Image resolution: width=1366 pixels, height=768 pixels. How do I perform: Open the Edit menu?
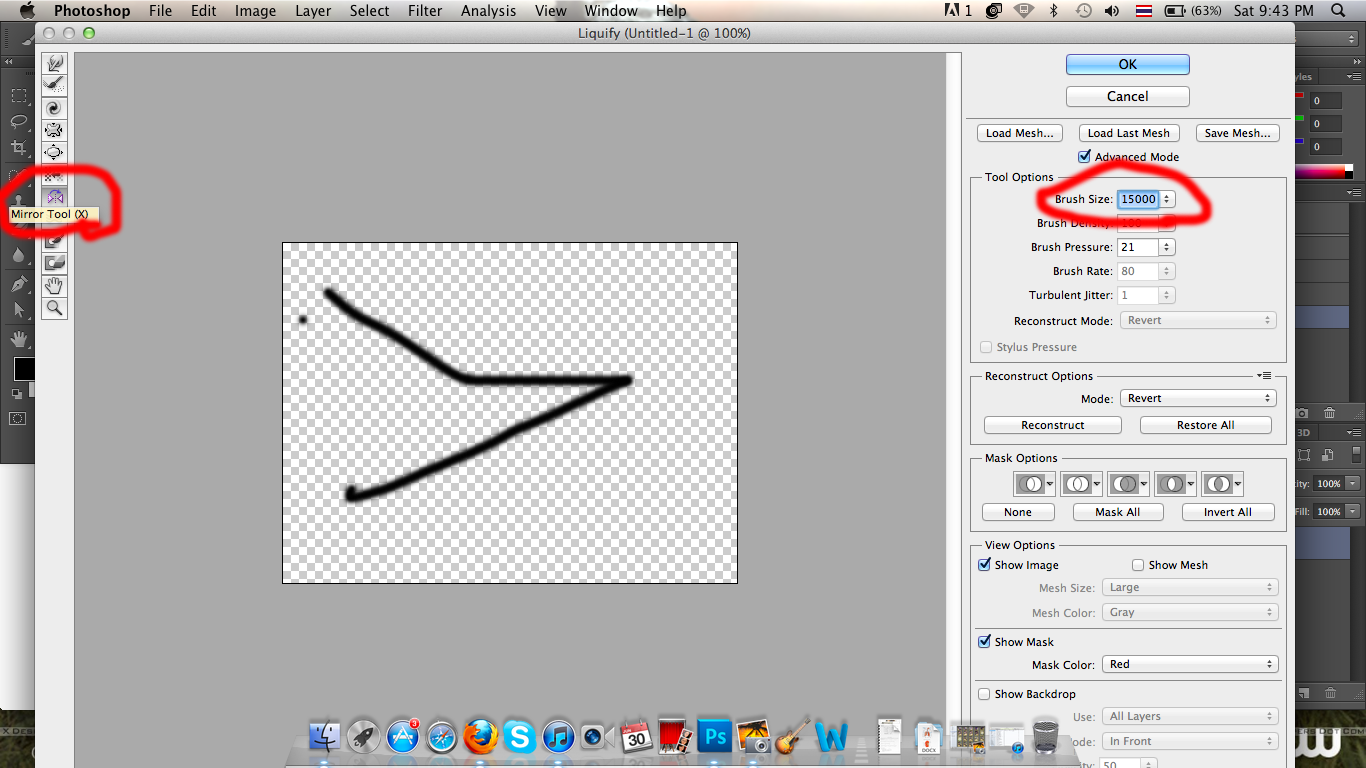pyautogui.click(x=203, y=11)
